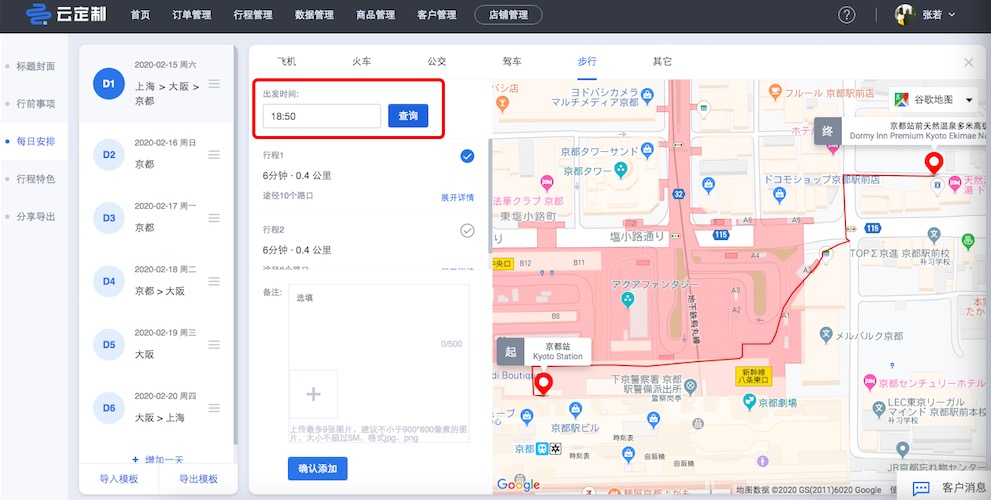Click the 导入模板 button
991x500 pixels.
coord(118,479)
